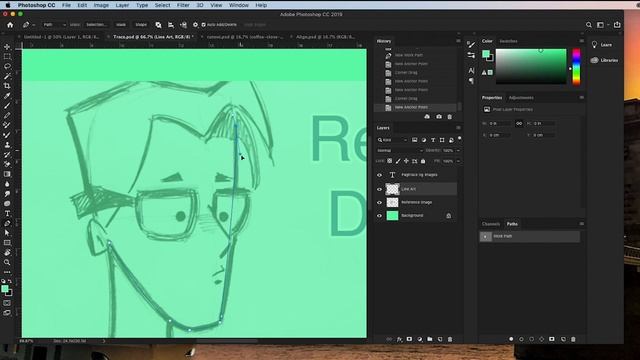Select the Gradient tool
640x360 pixels.
pos(7,174)
